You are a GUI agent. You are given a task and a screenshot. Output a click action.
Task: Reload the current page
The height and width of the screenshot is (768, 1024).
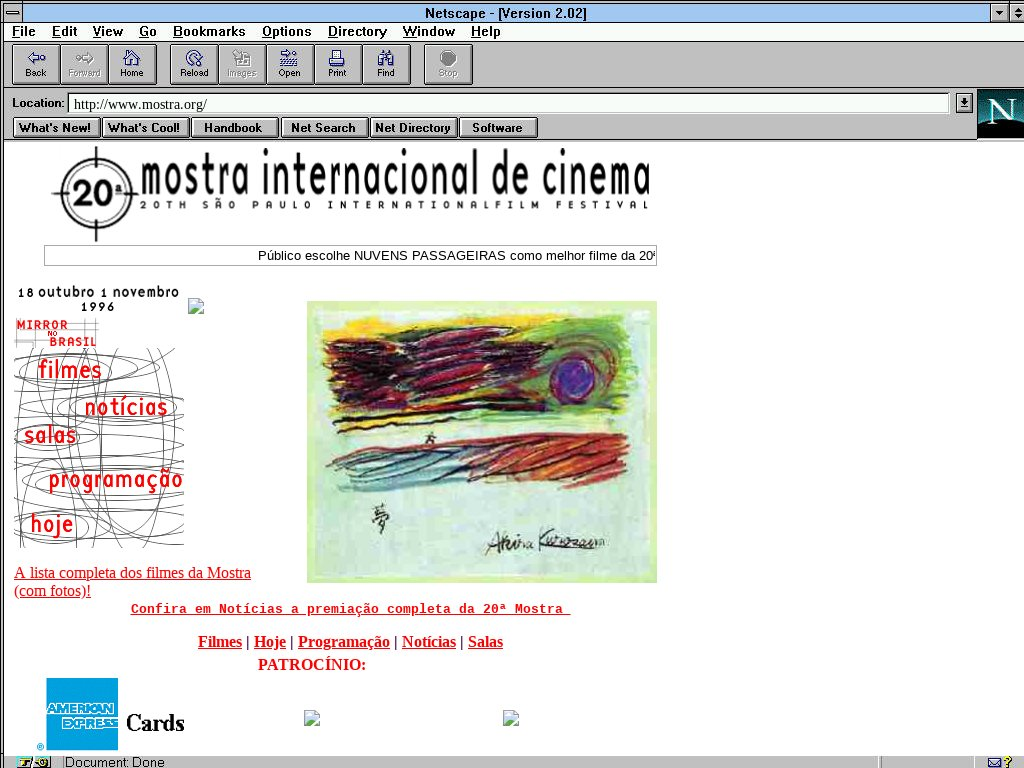(x=194, y=64)
